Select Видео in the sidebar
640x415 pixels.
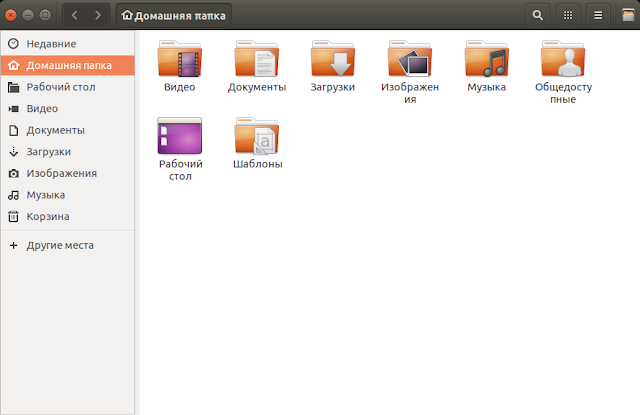[68, 109]
